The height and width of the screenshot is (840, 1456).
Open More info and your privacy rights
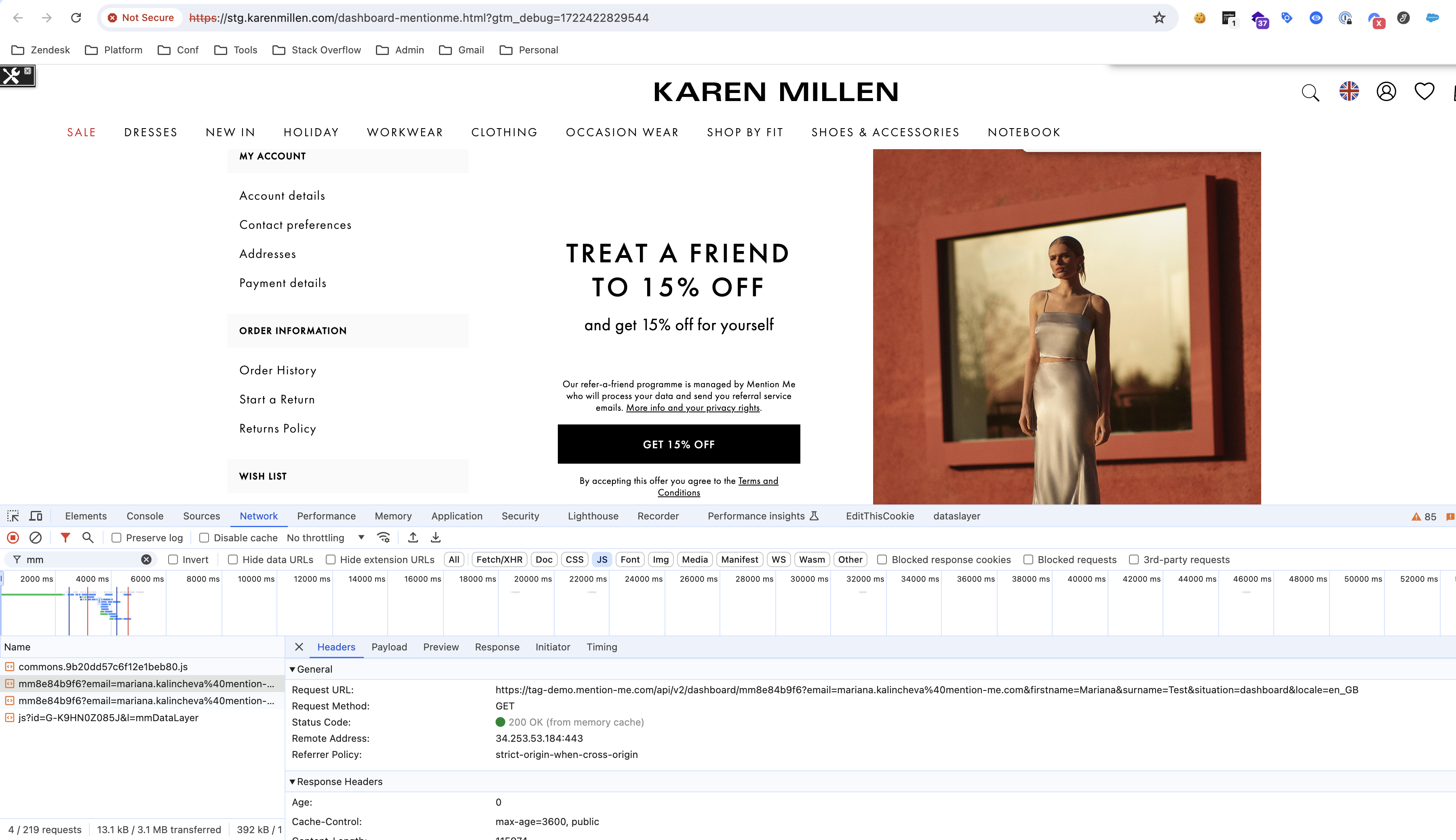[x=693, y=407]
